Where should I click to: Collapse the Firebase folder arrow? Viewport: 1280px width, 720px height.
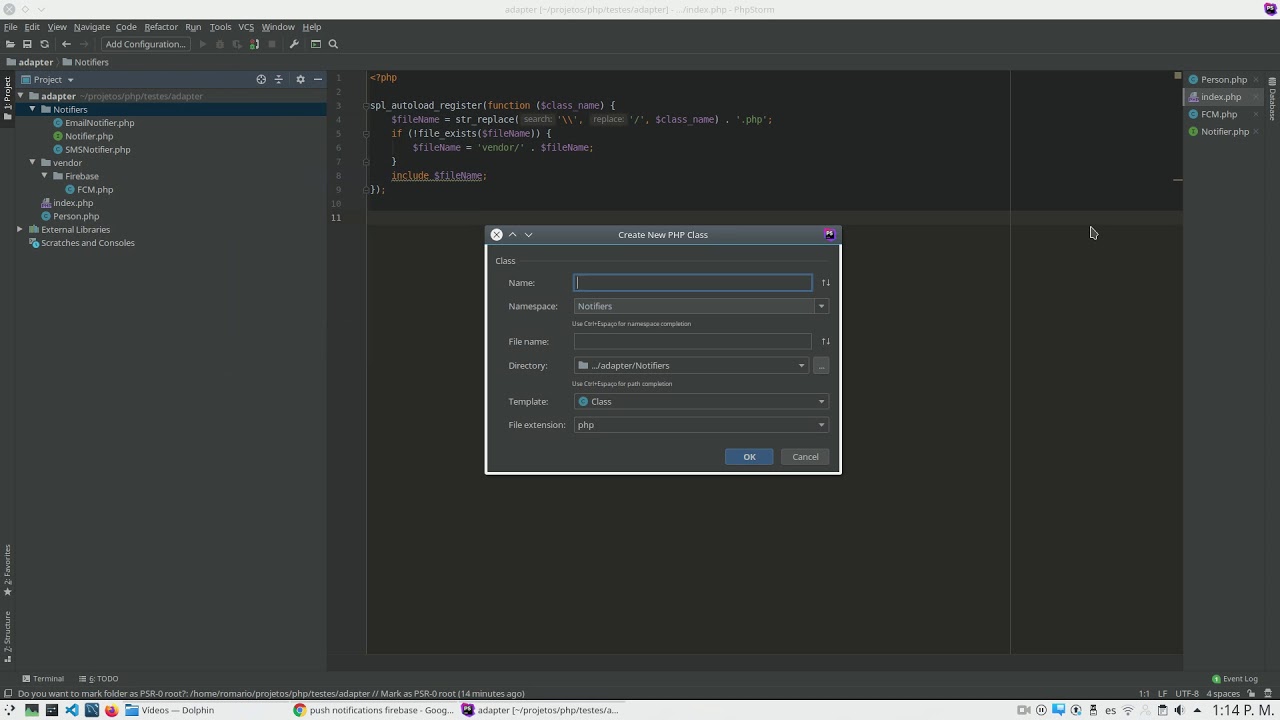44,176
